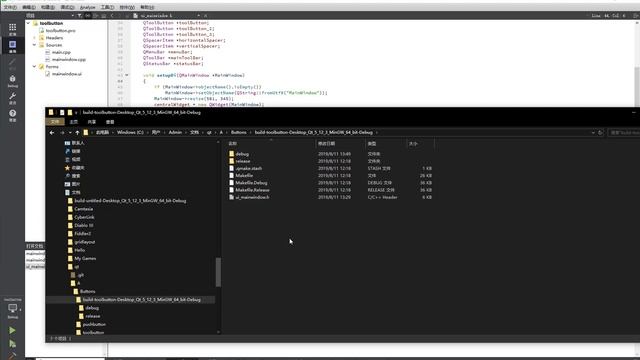Click the Build hammer icon
Image resolution: width=640 pixels, height=360 pixels.
point(12,356)
